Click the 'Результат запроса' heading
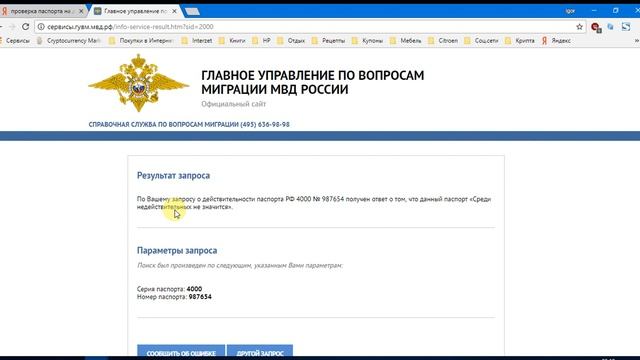Image resolution: width=640 pixels, height=360 pixels. tap(173, 176)
